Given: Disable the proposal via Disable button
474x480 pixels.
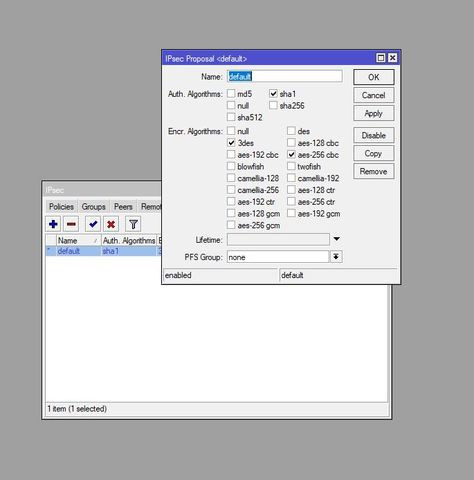Looking at the screenshot, I should point(374,135).
